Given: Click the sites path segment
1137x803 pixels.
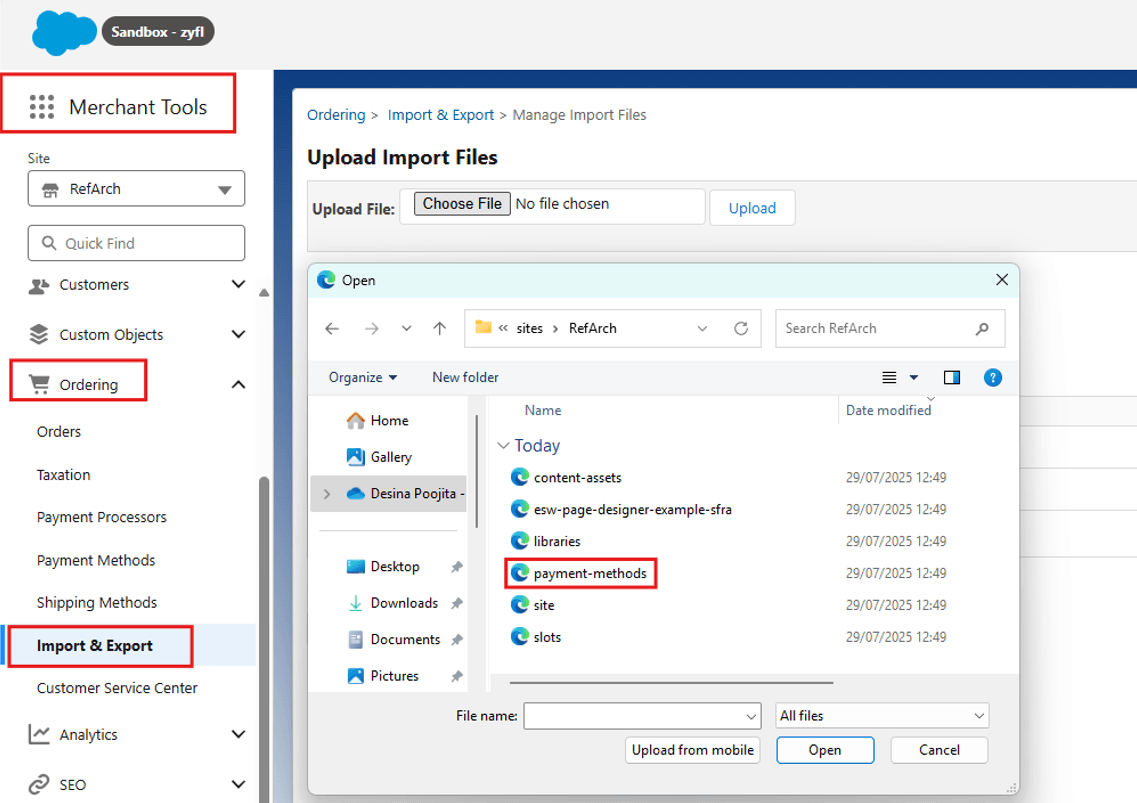Looking at the screenshot, I should pos(529,329).
